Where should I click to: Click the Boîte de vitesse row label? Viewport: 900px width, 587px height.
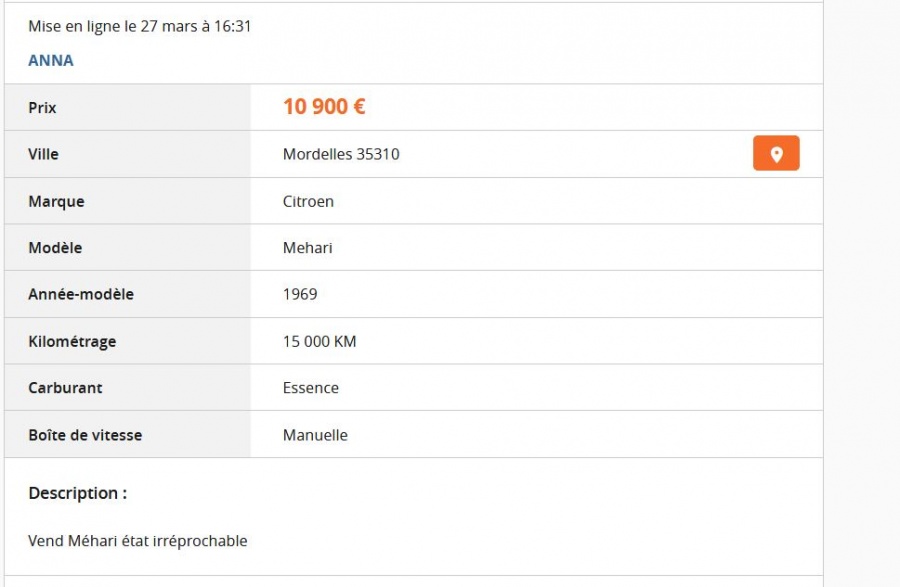[85, 435]
